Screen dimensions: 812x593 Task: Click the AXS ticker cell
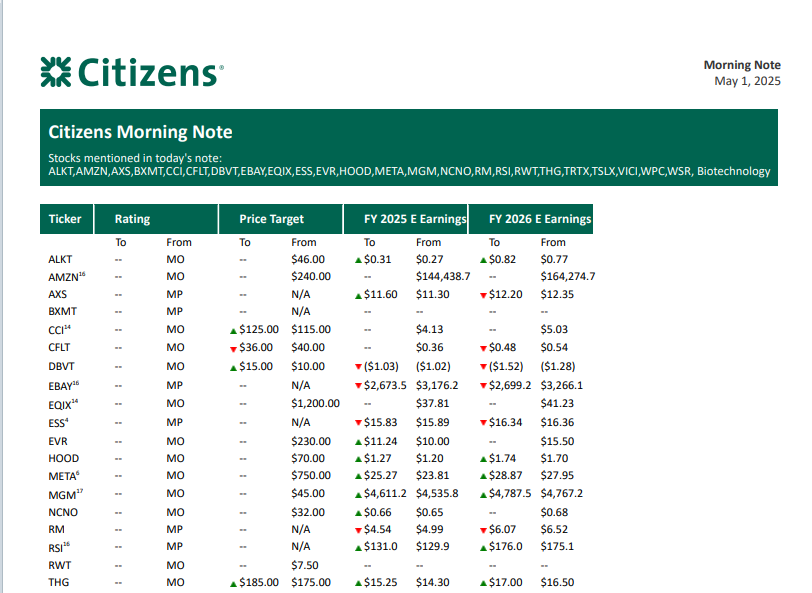57,294
